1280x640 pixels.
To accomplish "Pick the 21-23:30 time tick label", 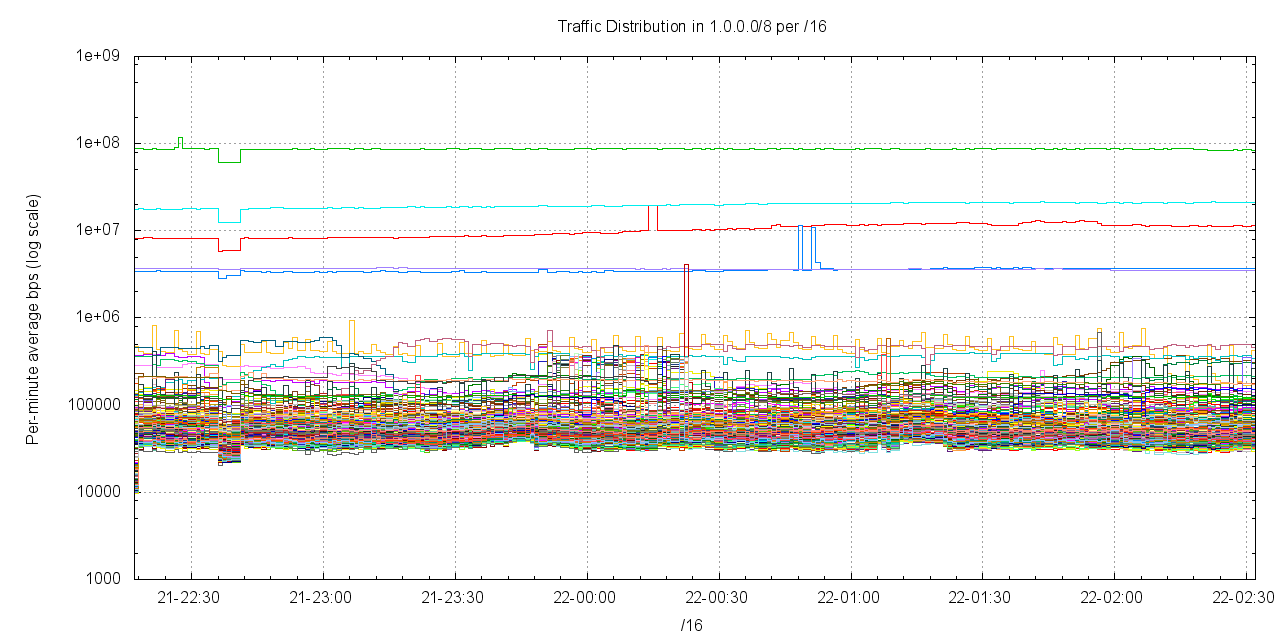I will click(x=456, y=597).
